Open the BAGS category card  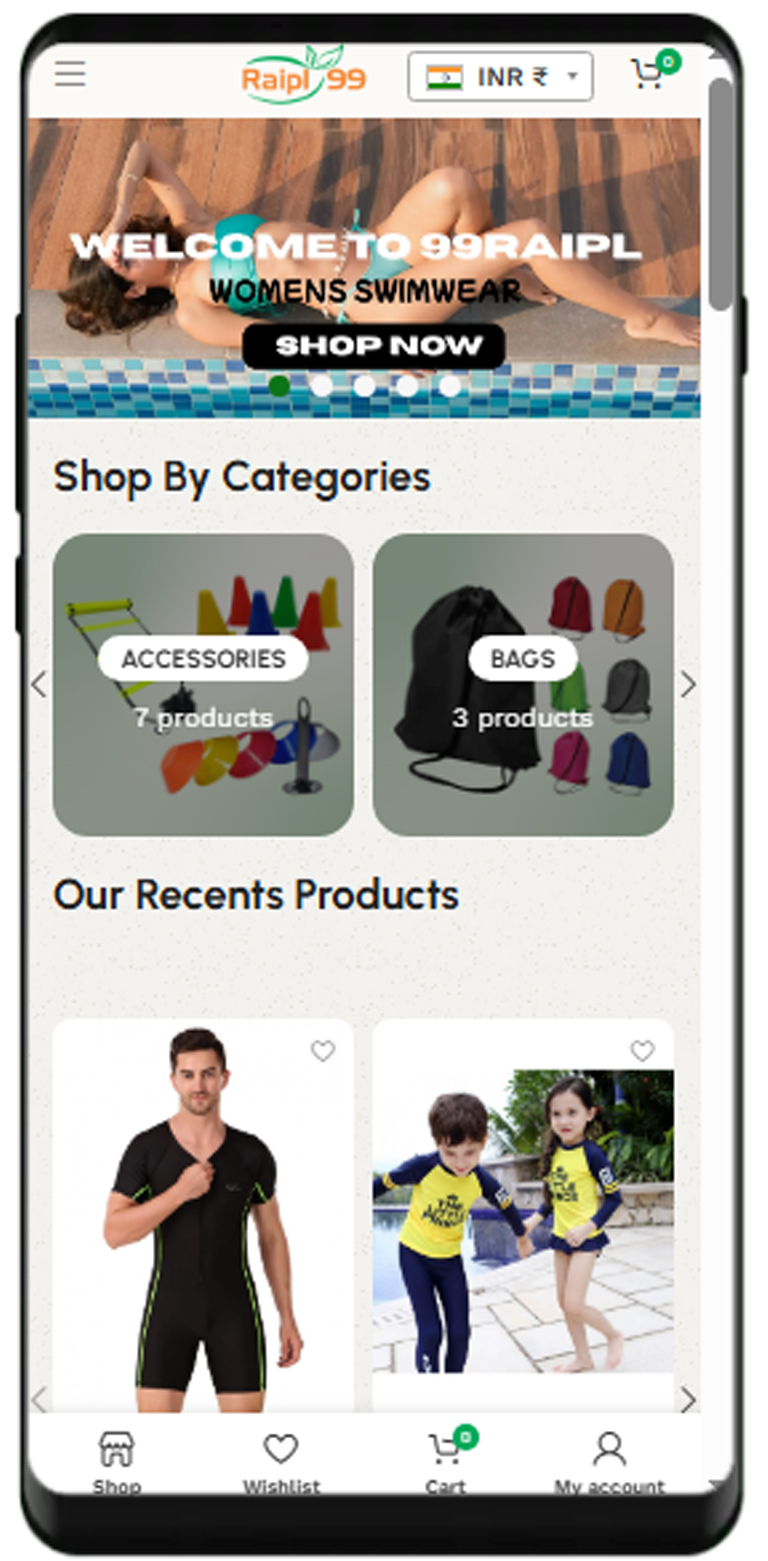[523, 685]
